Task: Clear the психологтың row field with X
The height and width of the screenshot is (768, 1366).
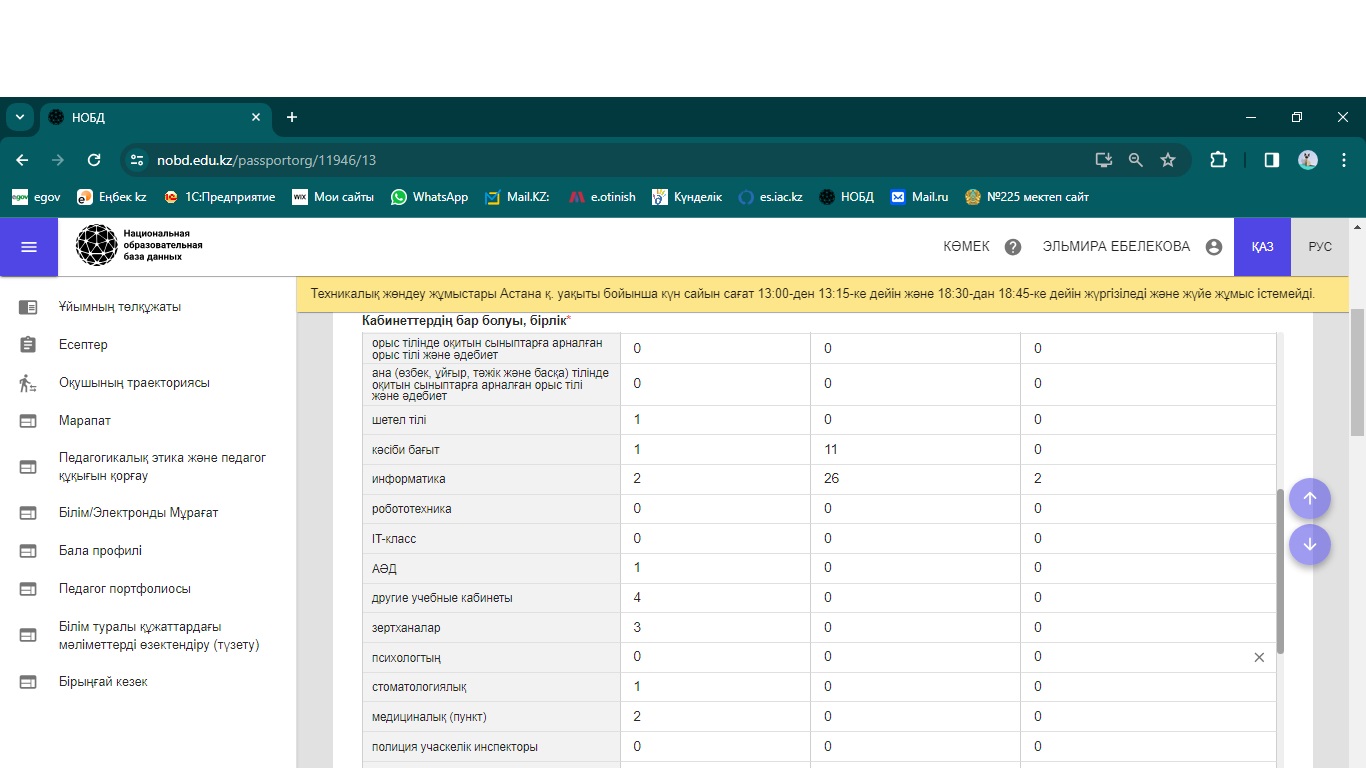Action: click(1259, 657)
